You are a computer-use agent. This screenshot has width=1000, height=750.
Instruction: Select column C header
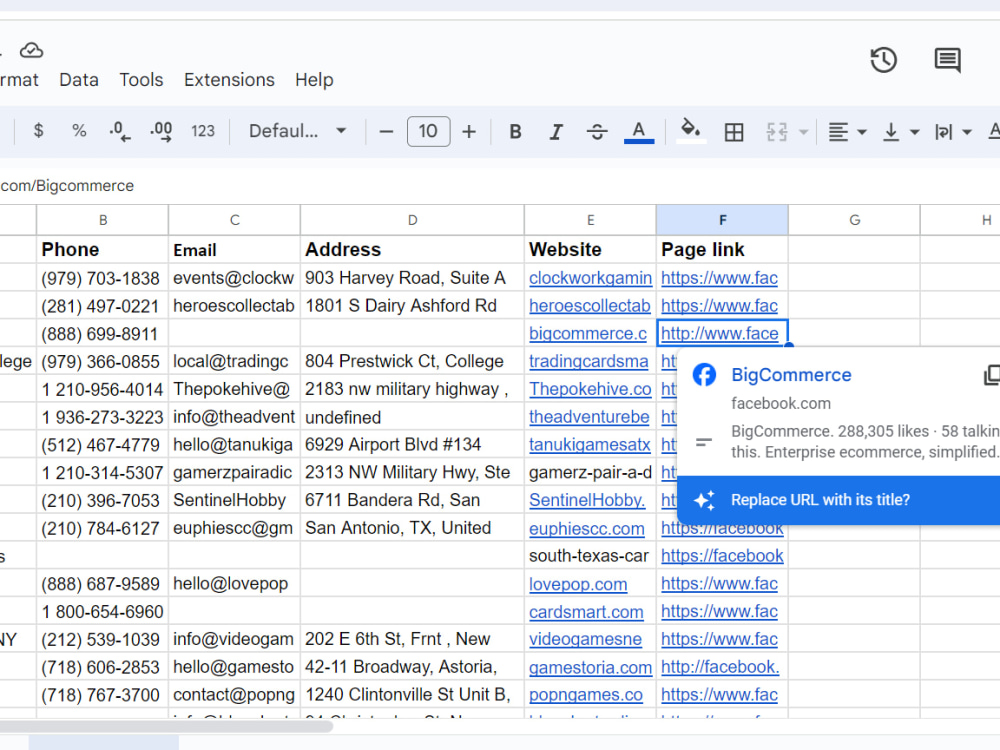235,220
